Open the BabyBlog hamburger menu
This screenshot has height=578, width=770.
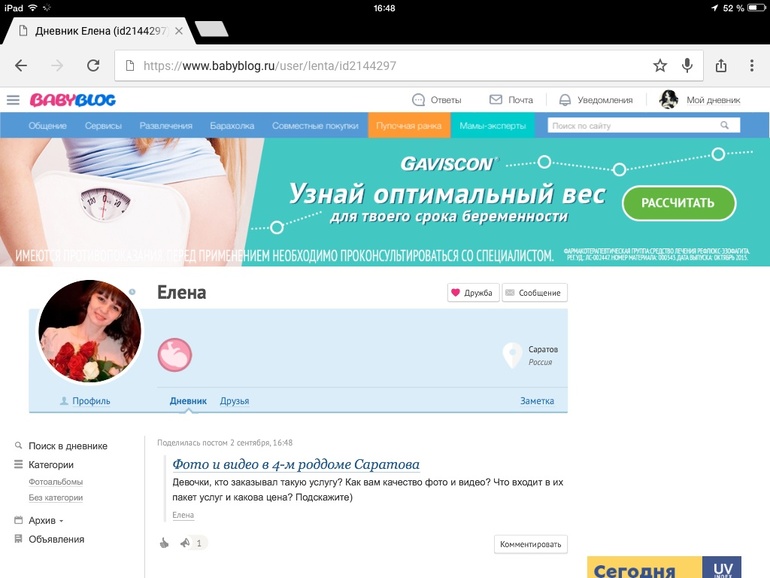pos(13,100)
